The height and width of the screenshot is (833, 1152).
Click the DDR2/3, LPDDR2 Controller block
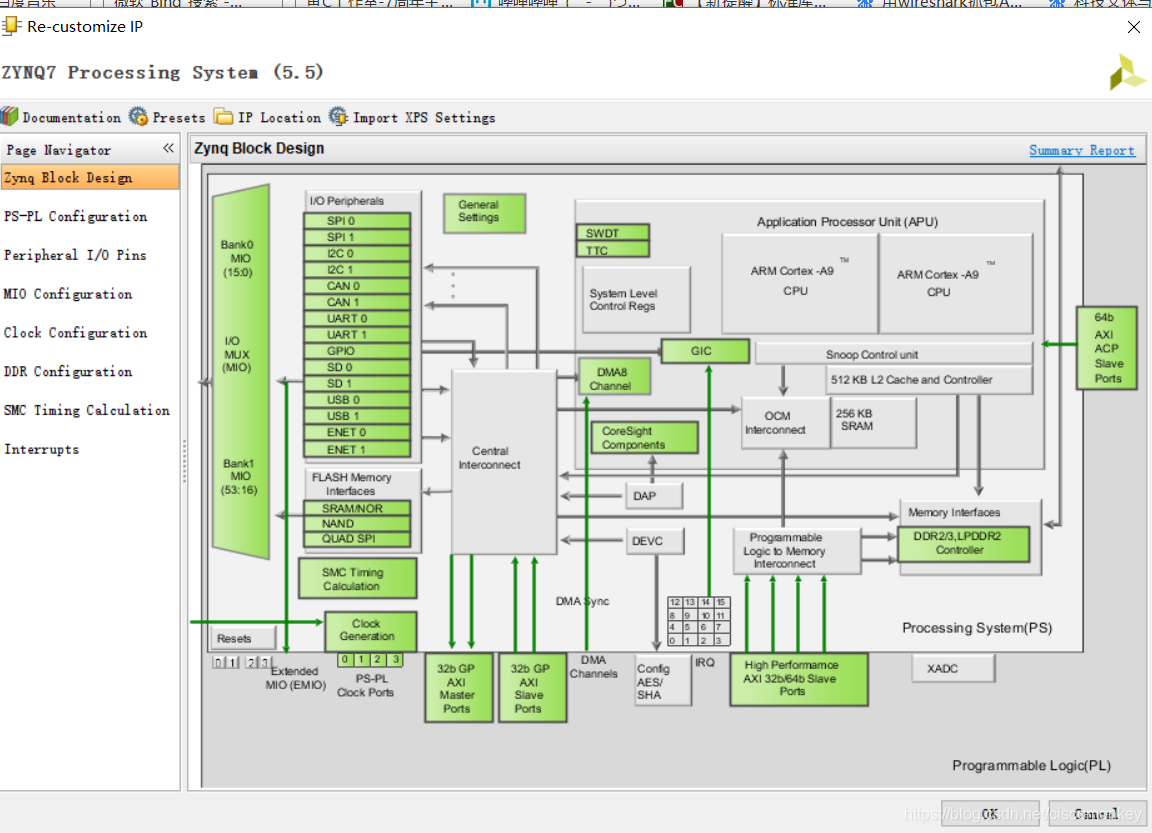tap(963, 544)
